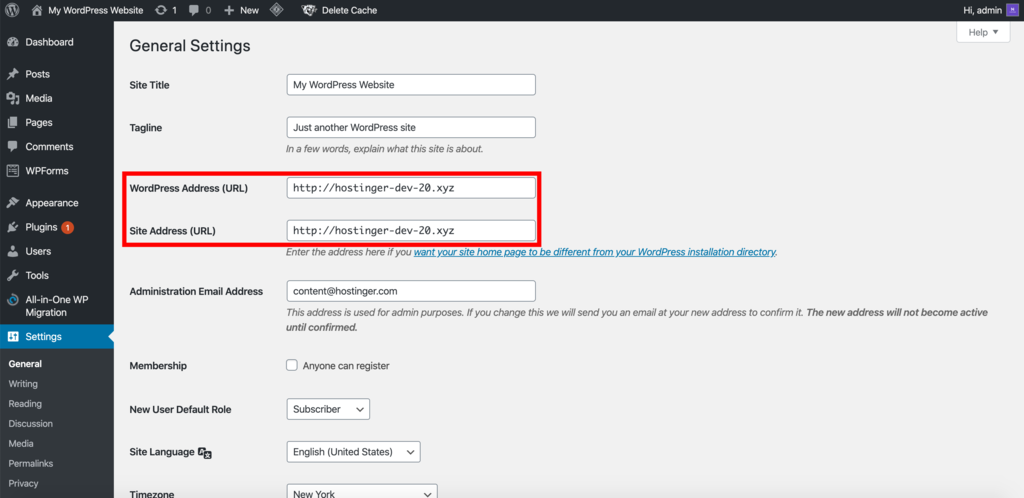This screenshot has height=498, width=1024.
Task: Click the Users menu label
Action: point(38,251)
